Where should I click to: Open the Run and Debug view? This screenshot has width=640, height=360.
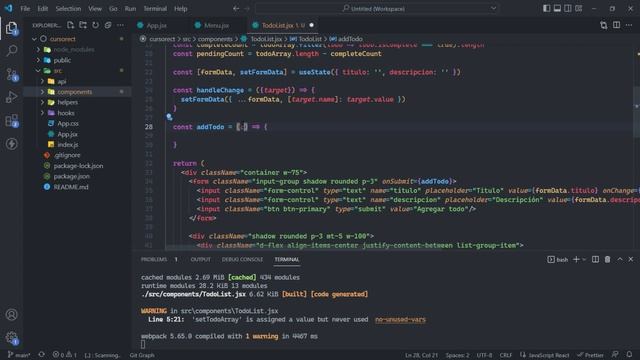coord(11,97)
